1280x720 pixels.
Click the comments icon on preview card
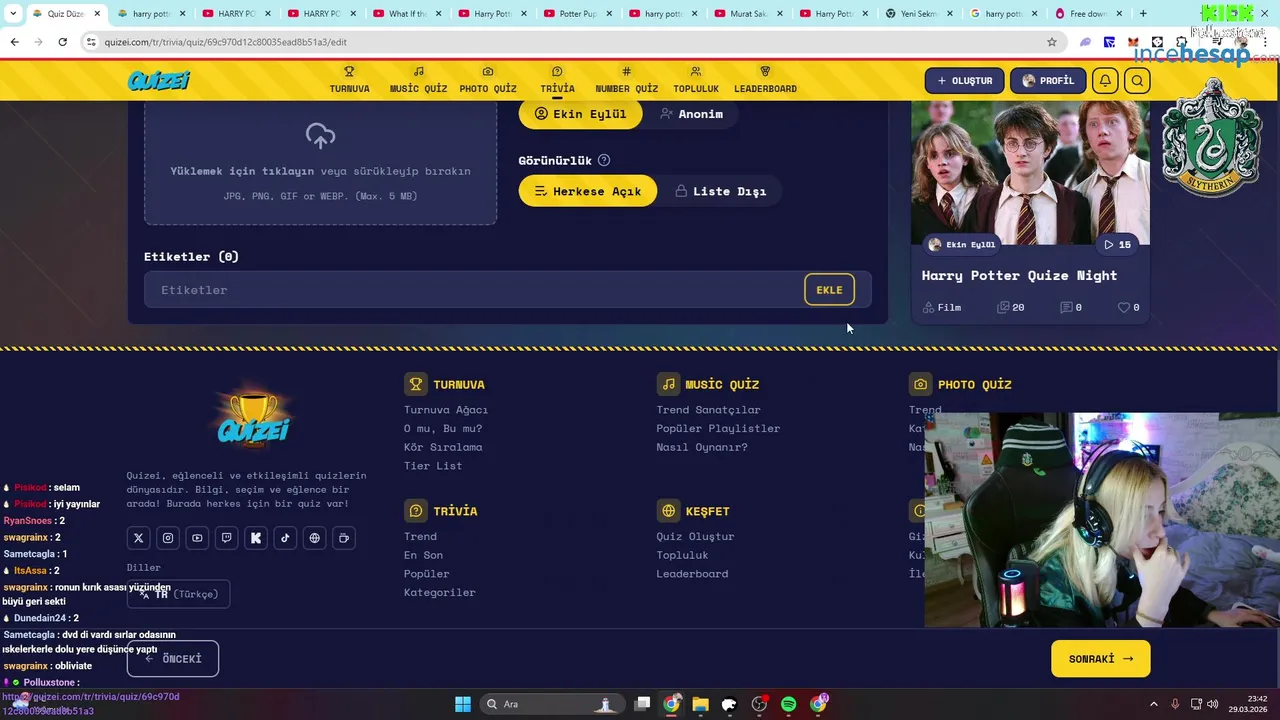pyautogui.click(x=1066, y=308)
